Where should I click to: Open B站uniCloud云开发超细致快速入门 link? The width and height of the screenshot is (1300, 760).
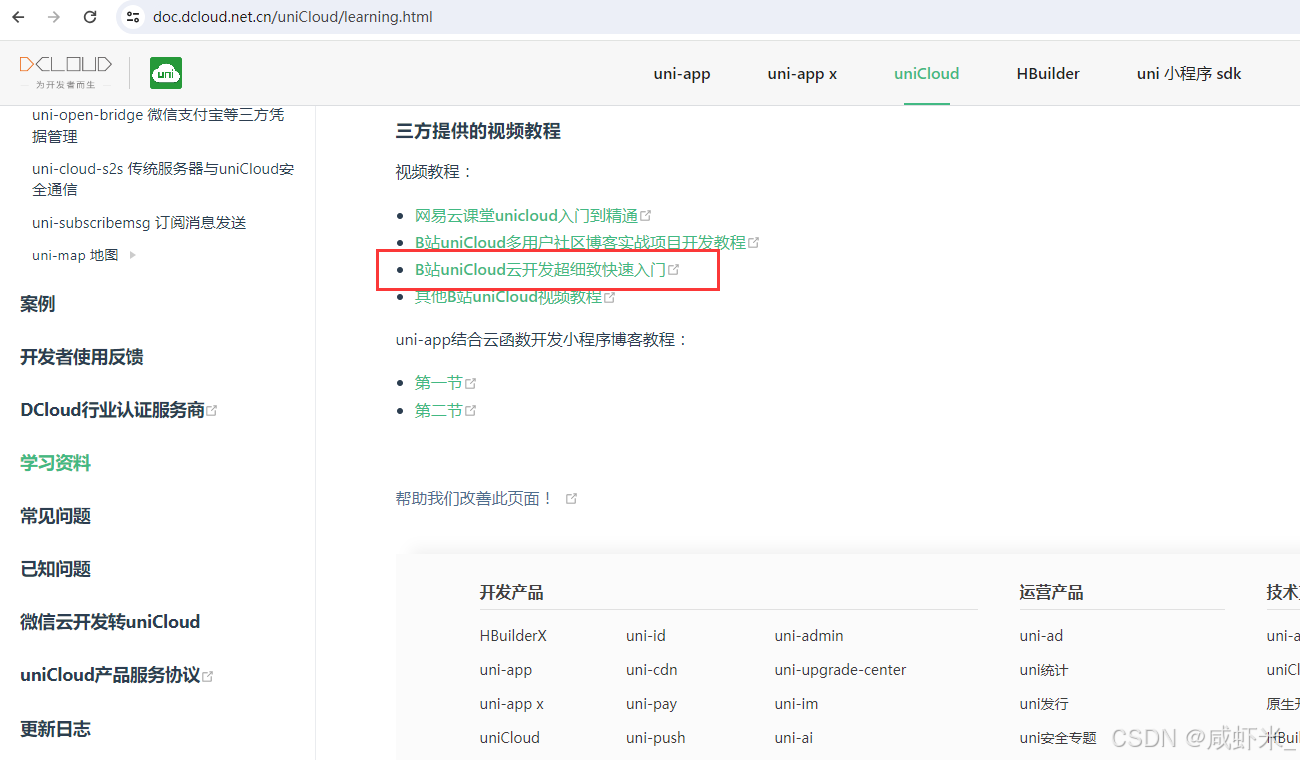(x=540, y=270)
